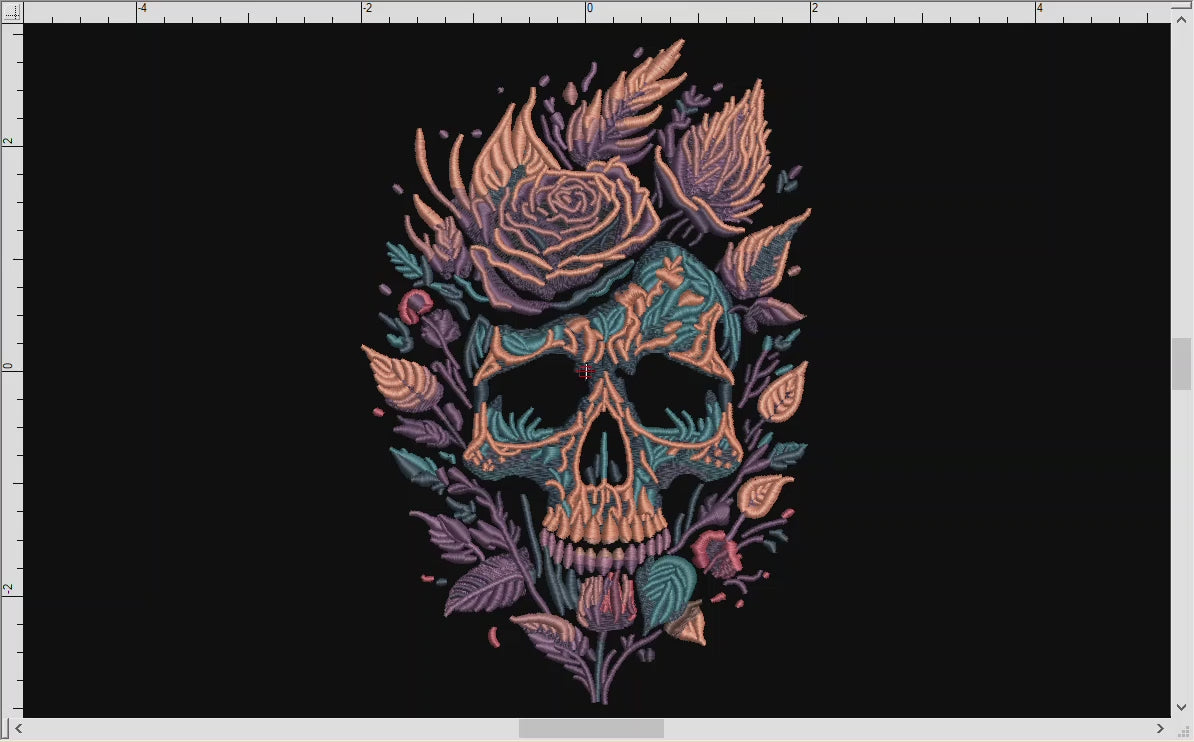Click the left arrow on the horizontal scrollbar
The width and height of the screenshot is (1194, 742).
(x=18, y=730)
